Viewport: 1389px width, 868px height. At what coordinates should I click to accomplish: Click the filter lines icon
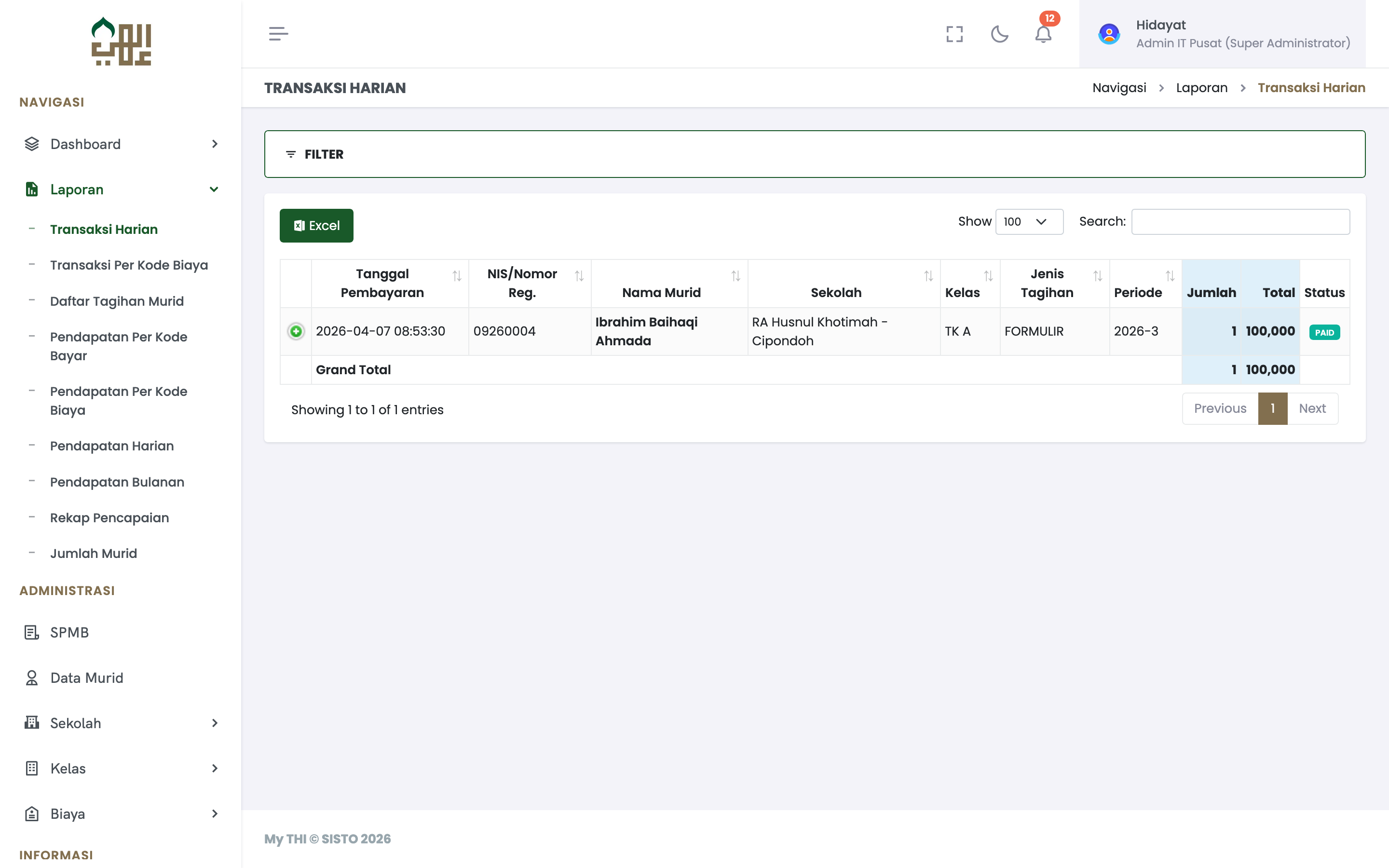pos(291,154)
